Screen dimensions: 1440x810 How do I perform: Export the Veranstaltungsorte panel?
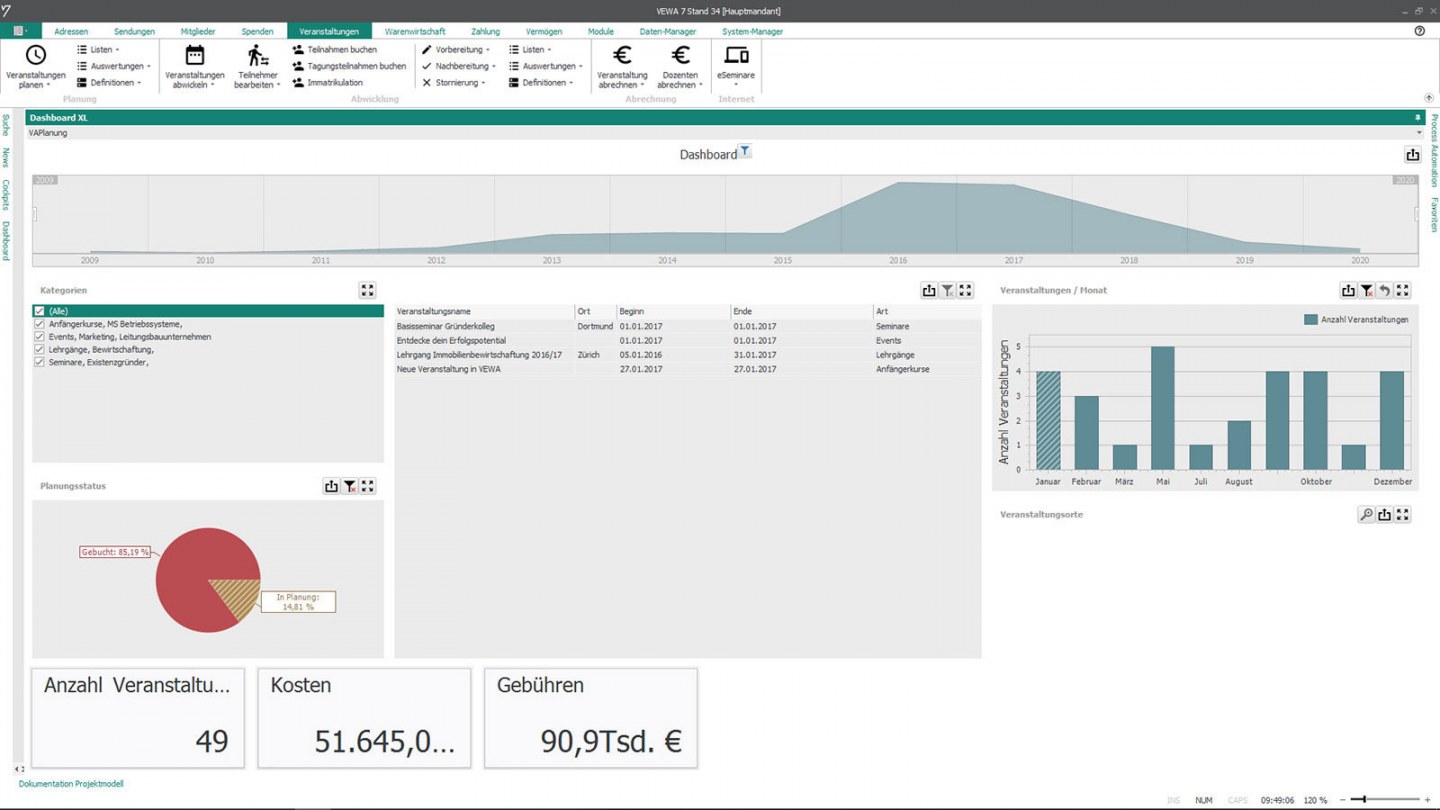click(1384, 514)
